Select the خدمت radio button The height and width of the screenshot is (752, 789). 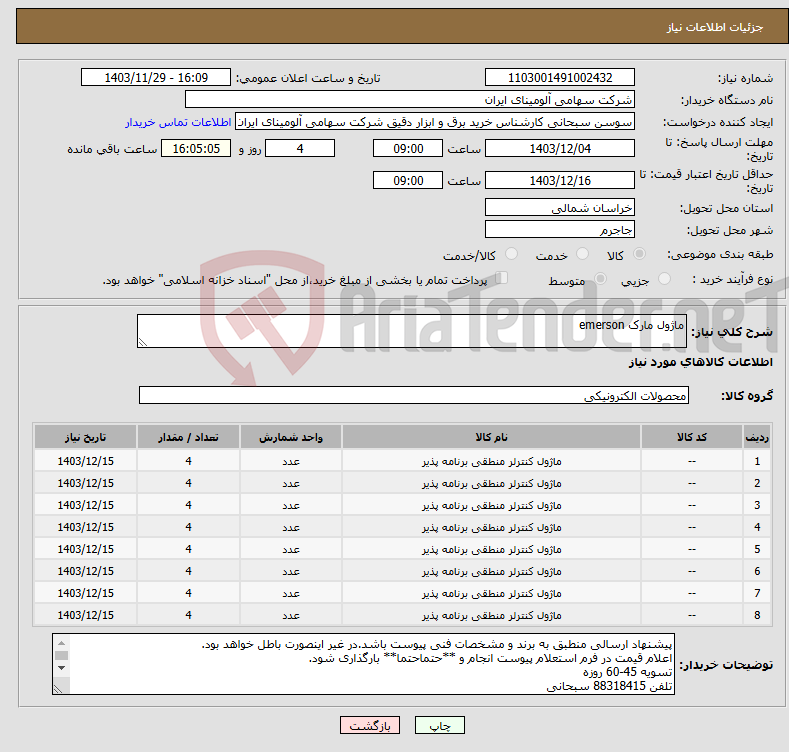(582, 254)
